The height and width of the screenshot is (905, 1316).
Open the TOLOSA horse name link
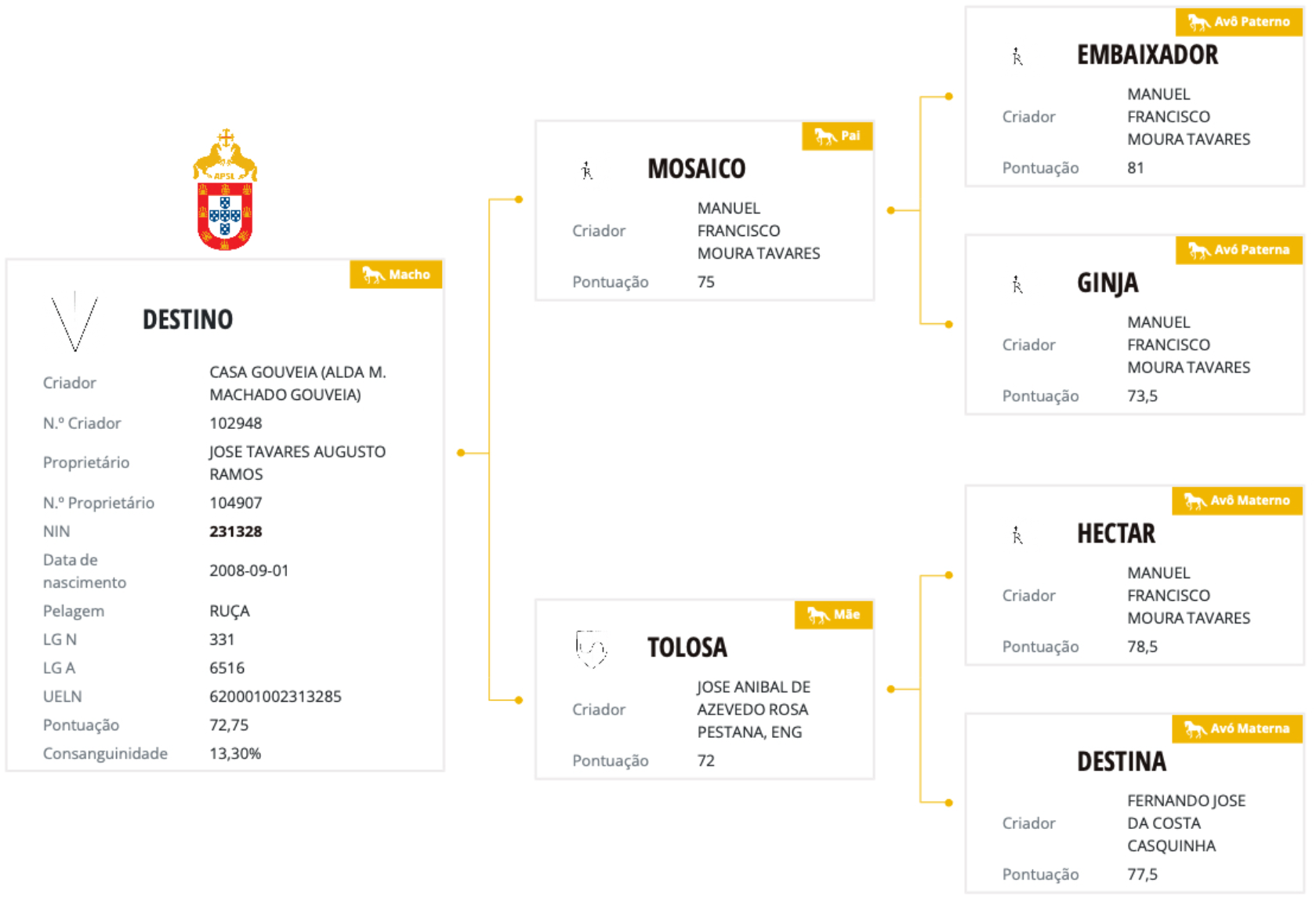point(687,648)
